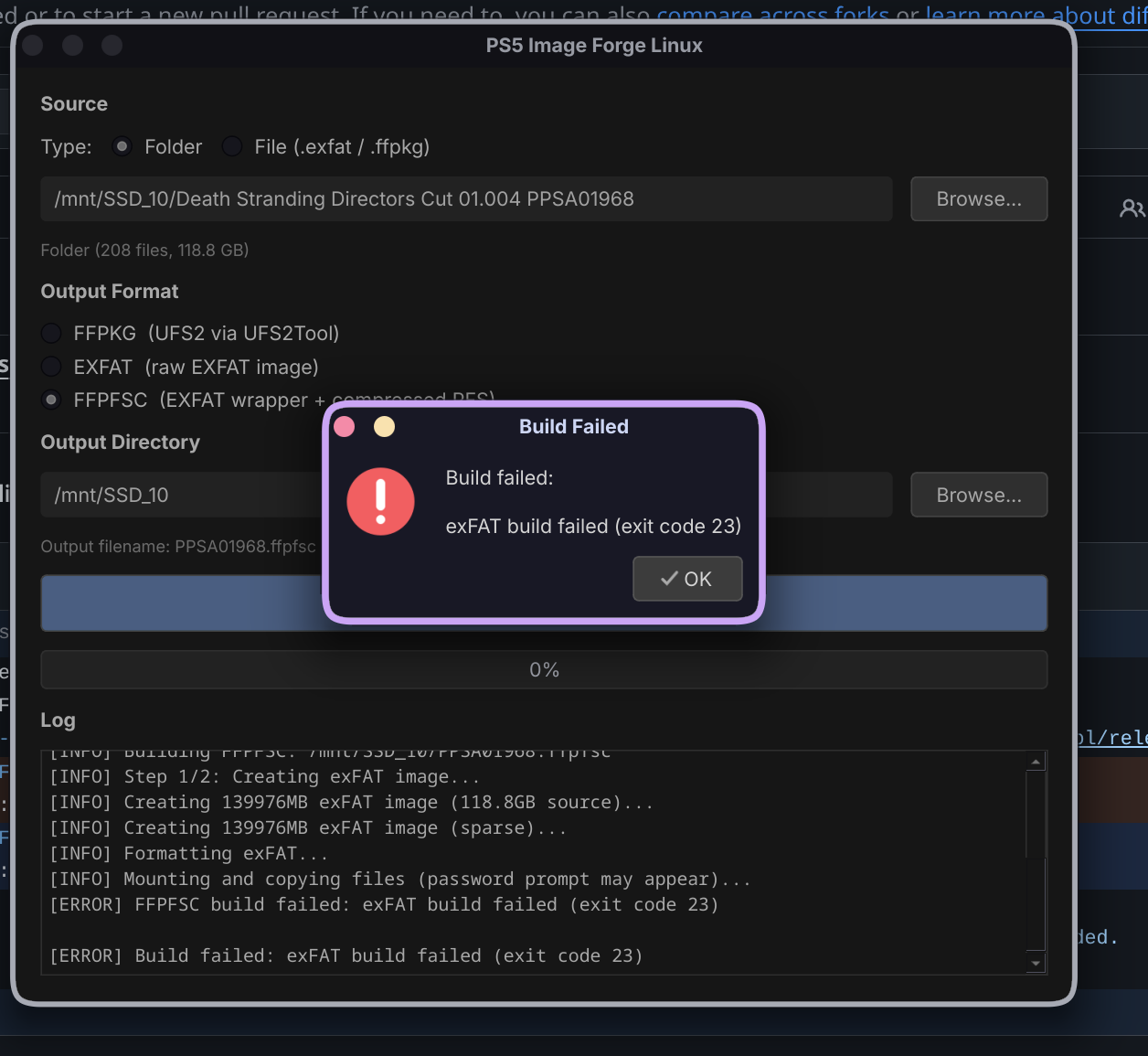Image resolution: width=1148 pixels, height=1056 pixels.
Task: Click OK in the Build Failed dialog
Action: pos(687,579)
